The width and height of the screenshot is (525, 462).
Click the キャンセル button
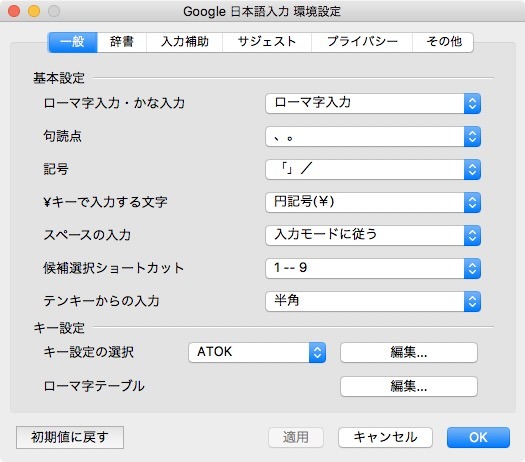[385, 437]
